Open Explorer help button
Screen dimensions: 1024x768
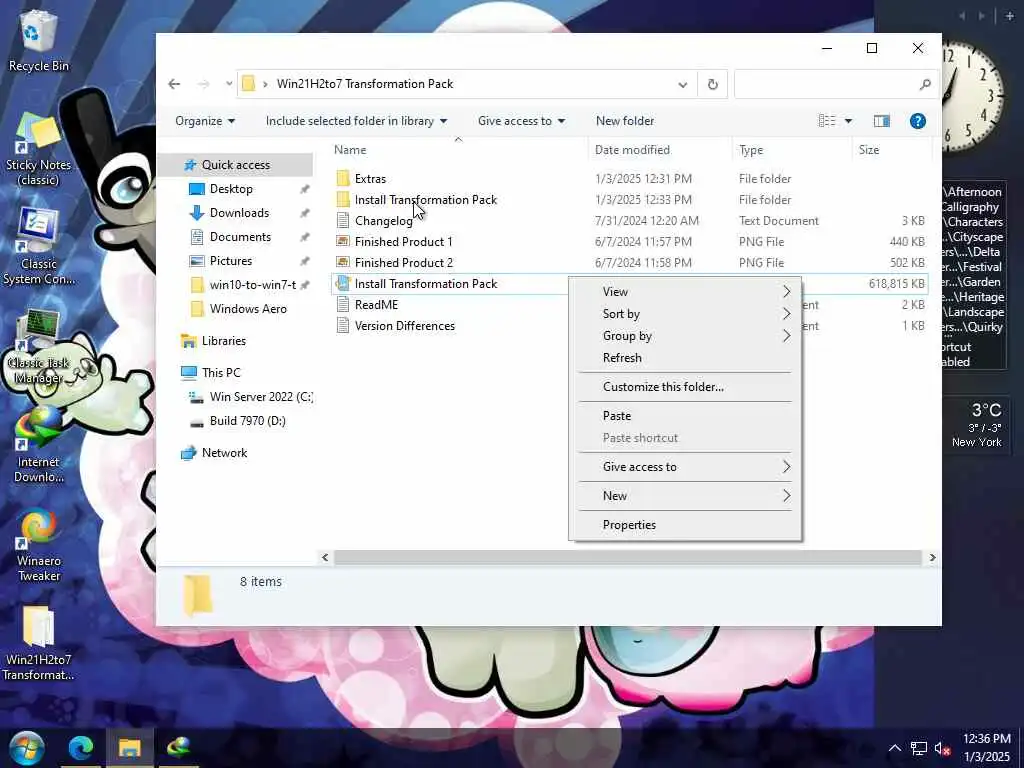918,121
